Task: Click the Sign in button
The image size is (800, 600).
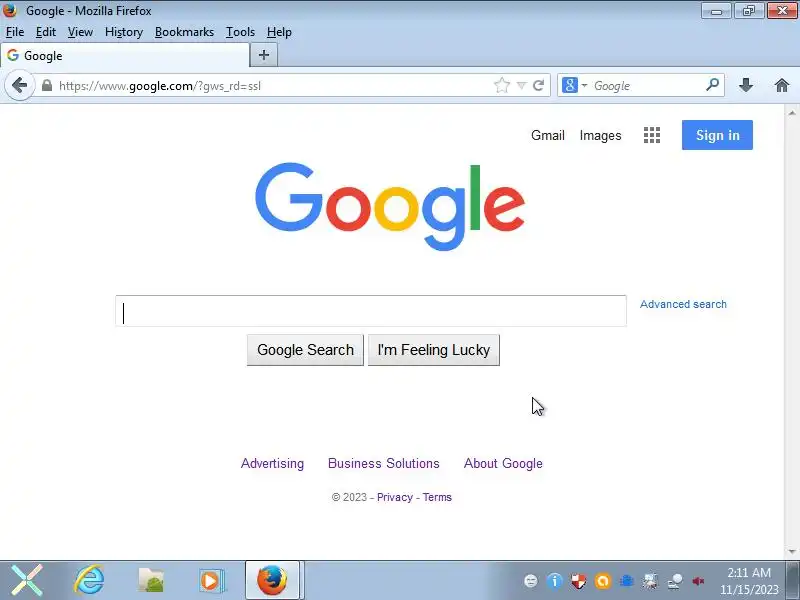Action: 717,135
